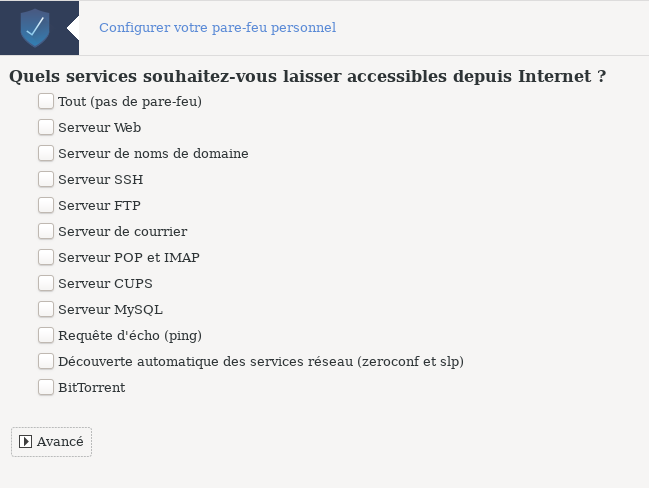649x488 pixels.
Task: Enable Serveur de courrier access
Action: (46, 231)
